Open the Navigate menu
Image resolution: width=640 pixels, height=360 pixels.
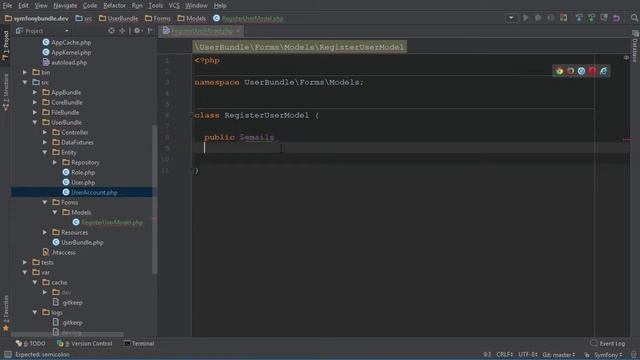click(x=65, y=6)
